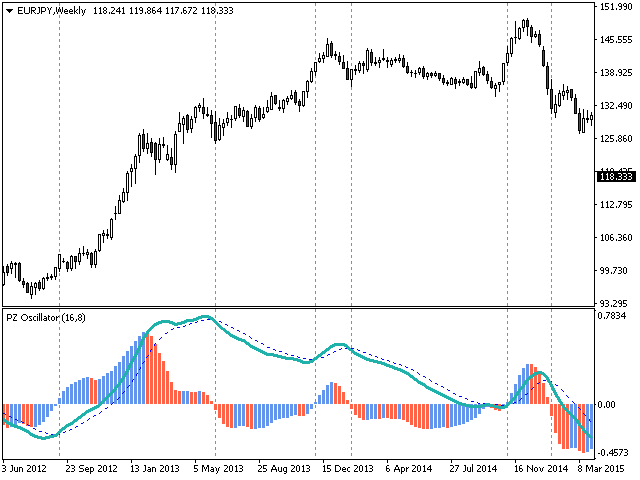This screenshot has width=640, height=480.
Task: Click the 0.00 oscillator zero level label
Action: click(610, 405)
